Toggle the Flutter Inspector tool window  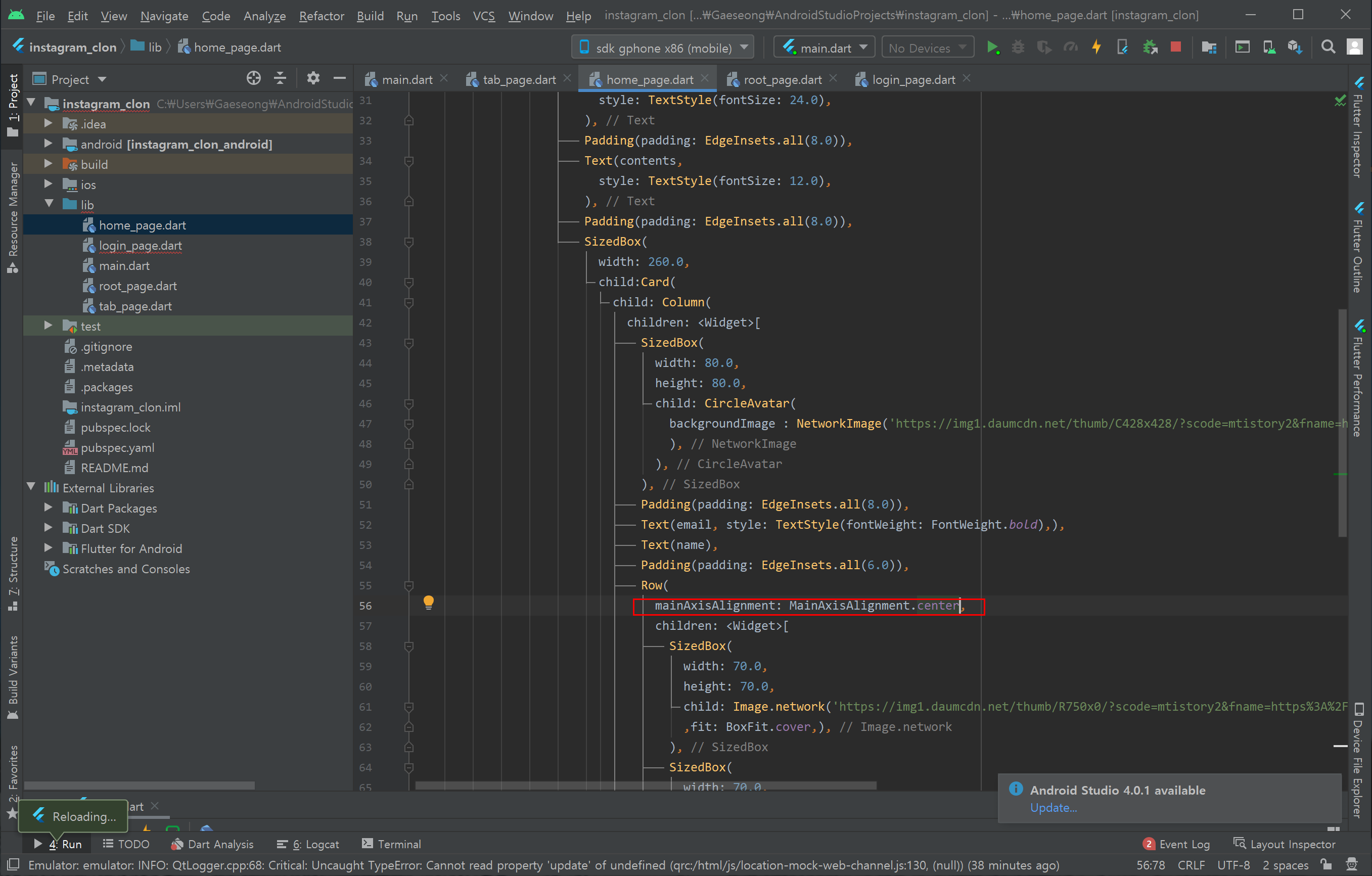tap(1359, 128)
